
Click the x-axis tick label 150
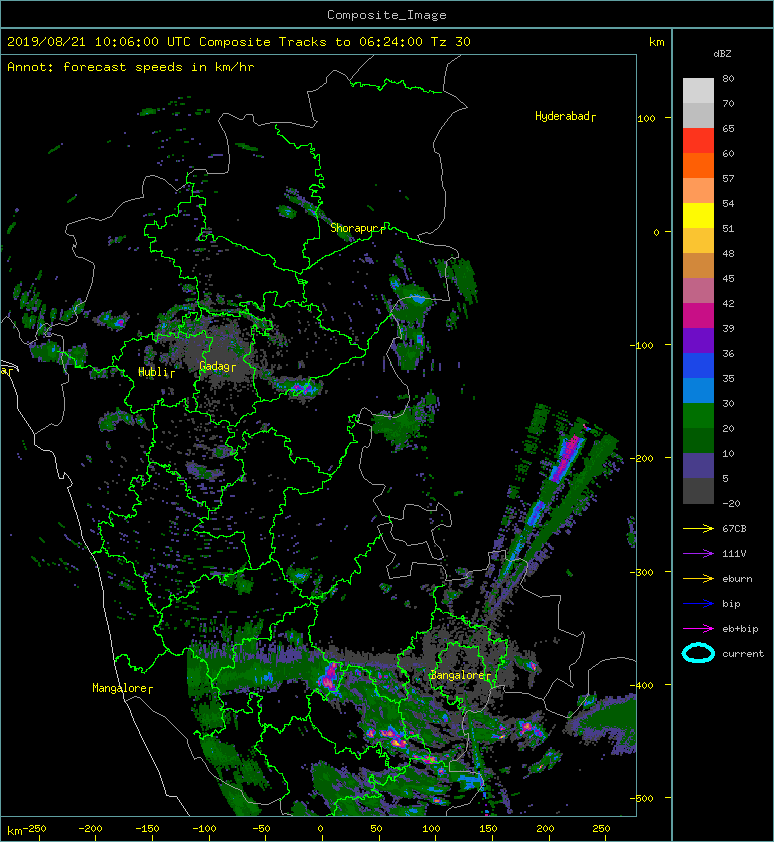(488, 829)
